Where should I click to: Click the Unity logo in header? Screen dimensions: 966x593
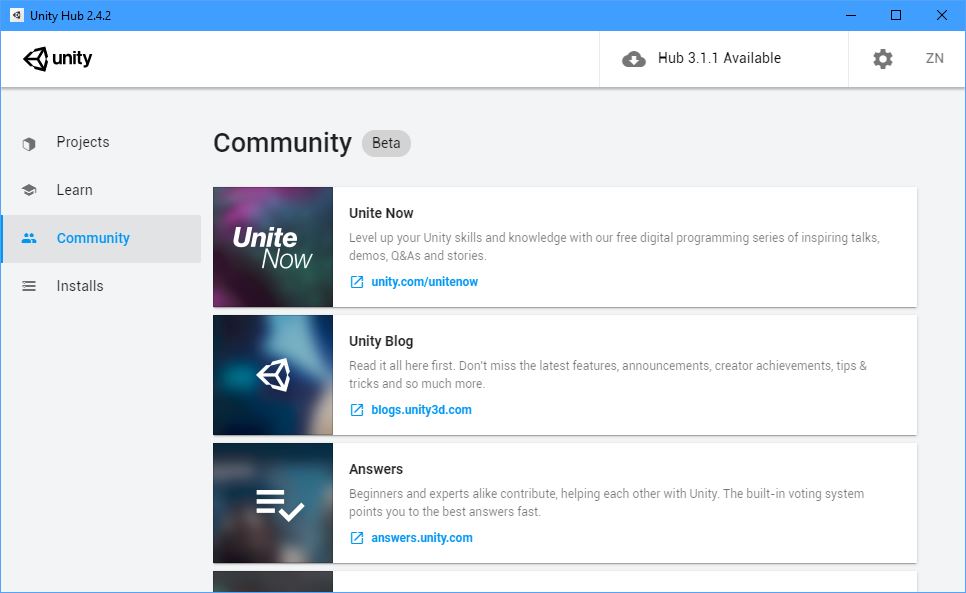pyautogui.click(x=57, y=59)
